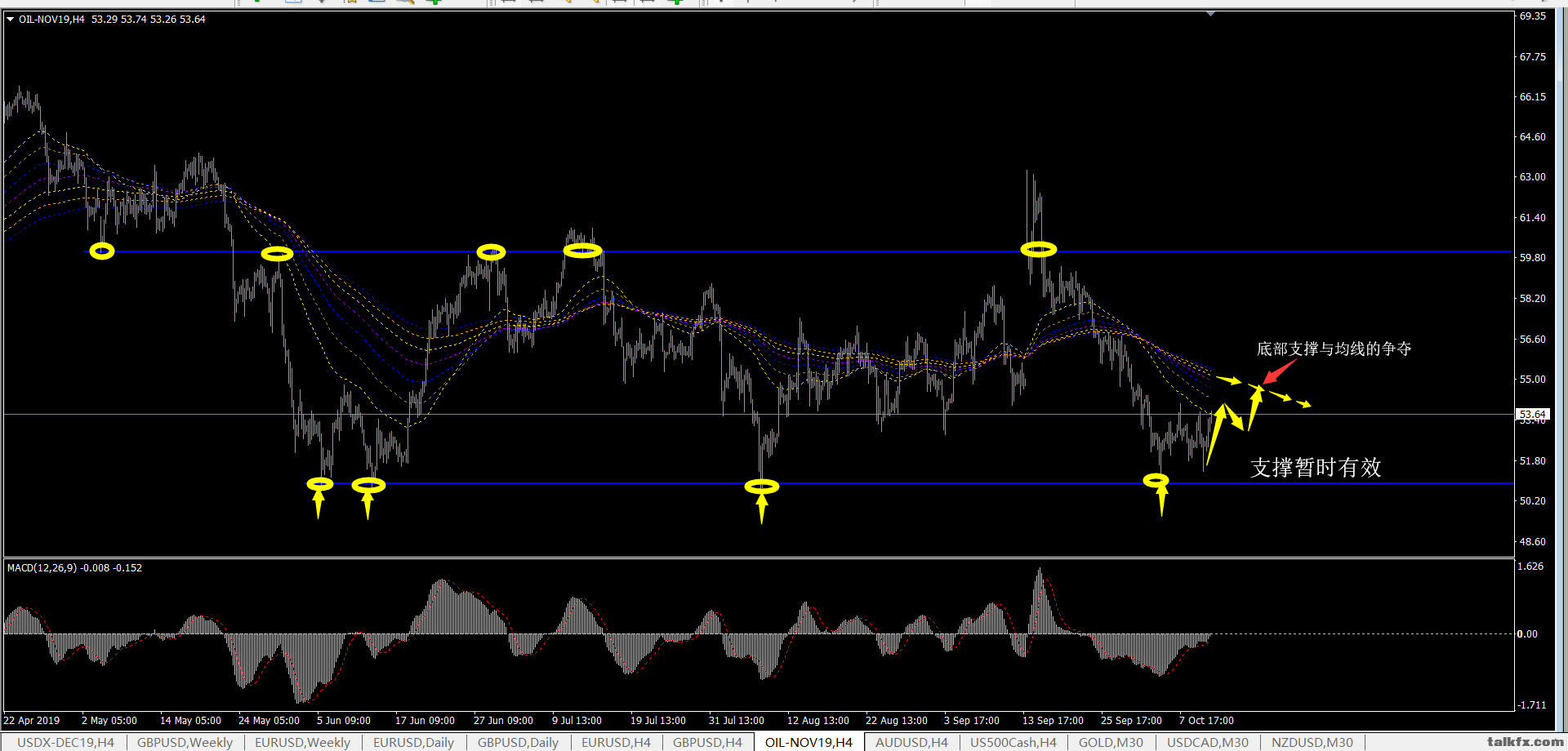Image resolution: width=1568 pixels, height=751 pixels.
Task: Select the GOLD,M30 chart tab
Action: [1111, 742]
